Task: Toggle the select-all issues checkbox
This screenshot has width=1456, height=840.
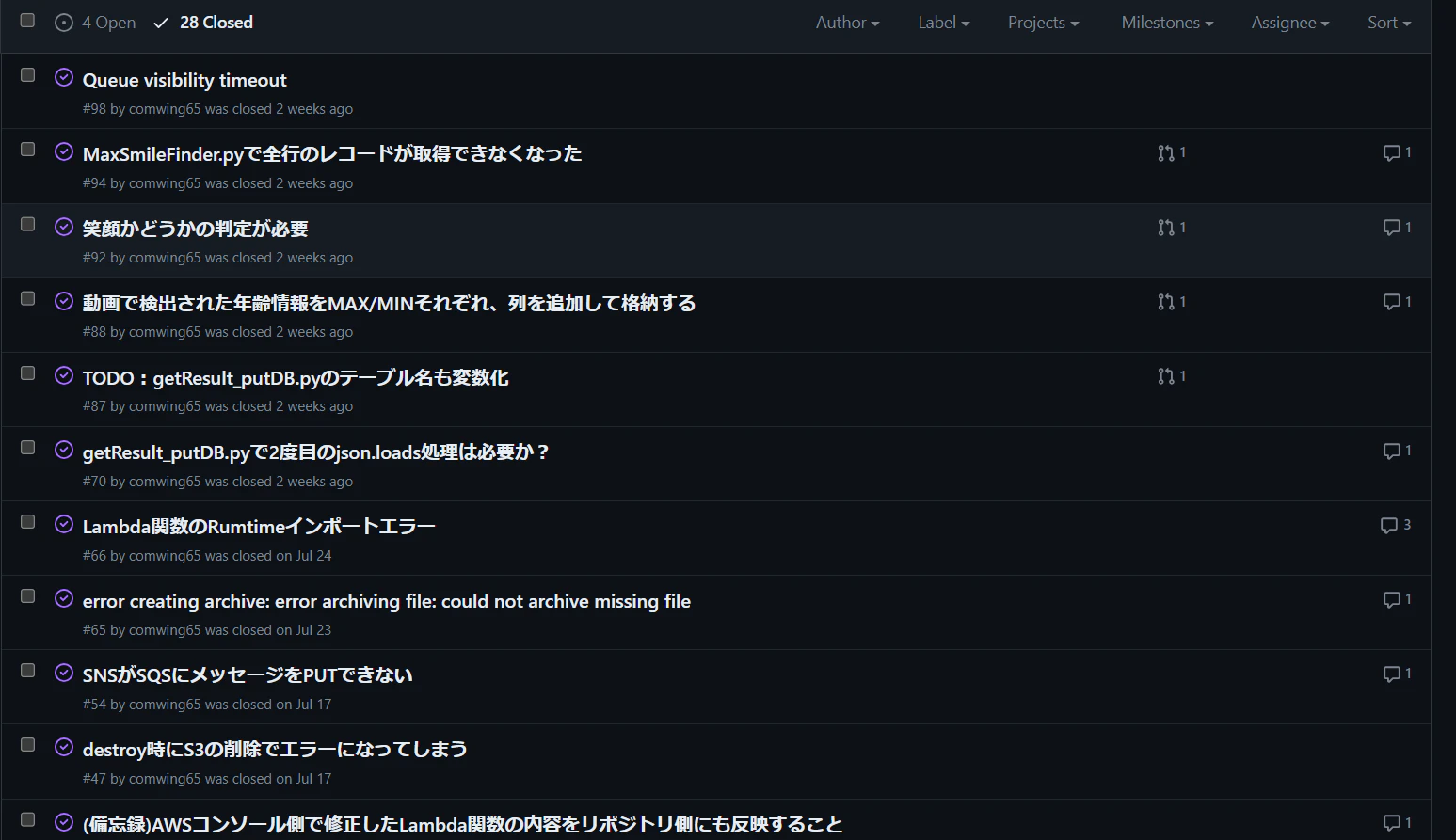Action: coord(27,20)
